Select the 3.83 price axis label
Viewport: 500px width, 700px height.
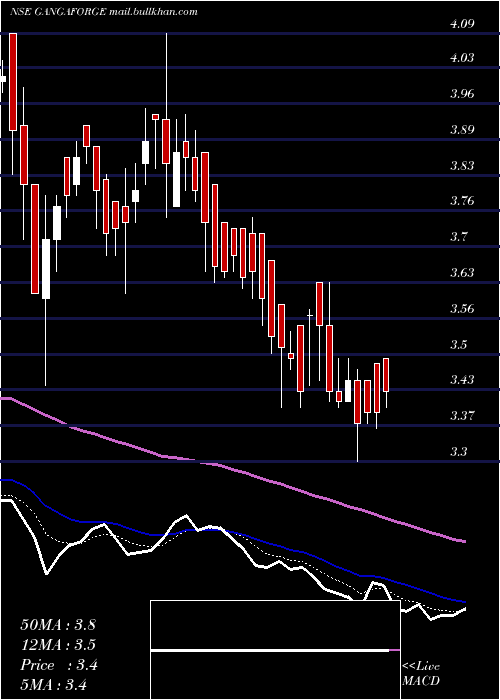tap(461, 166)
